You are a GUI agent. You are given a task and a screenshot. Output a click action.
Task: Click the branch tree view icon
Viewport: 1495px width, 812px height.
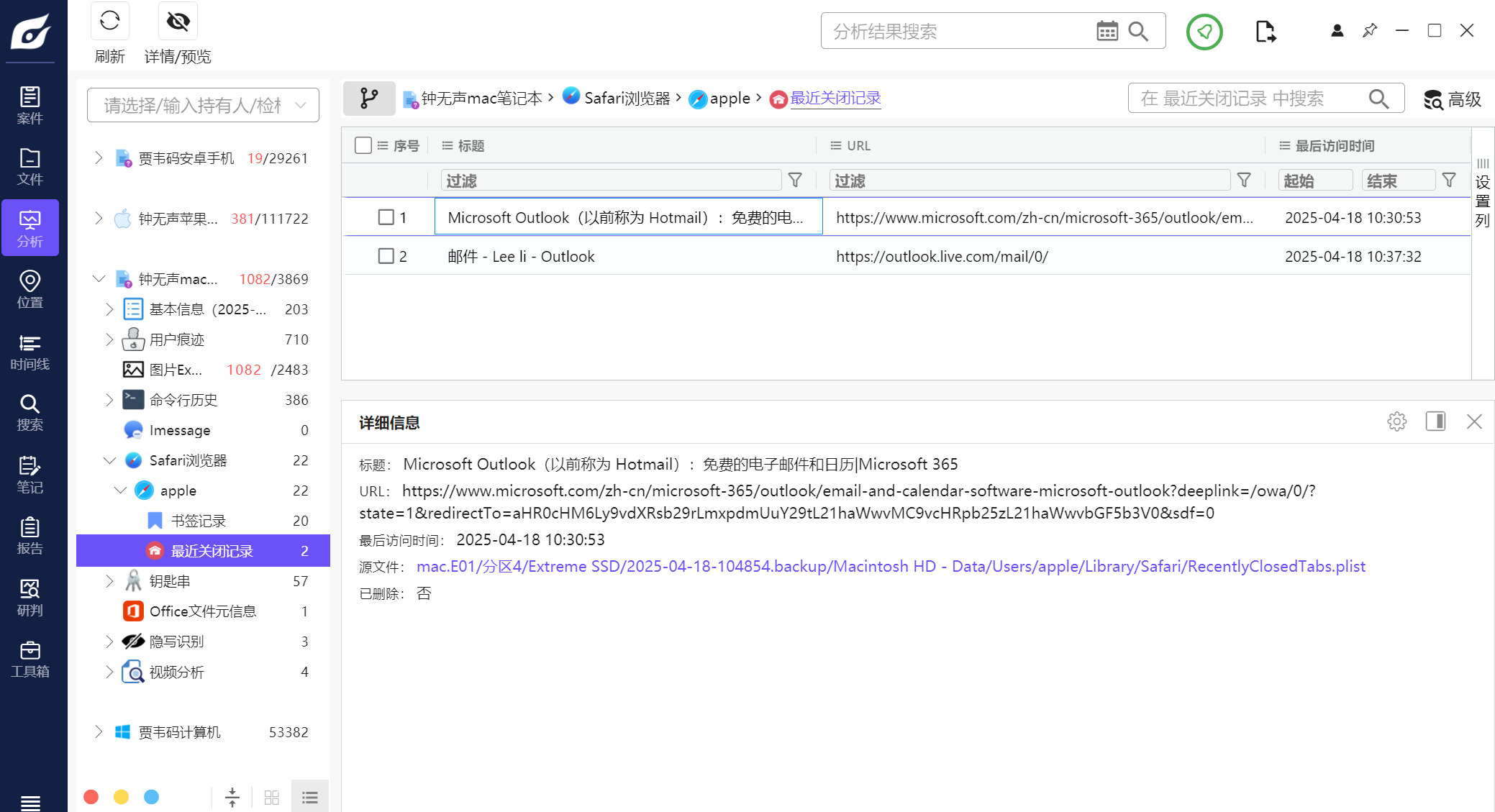pyautogui.click(x=369, y=99)
